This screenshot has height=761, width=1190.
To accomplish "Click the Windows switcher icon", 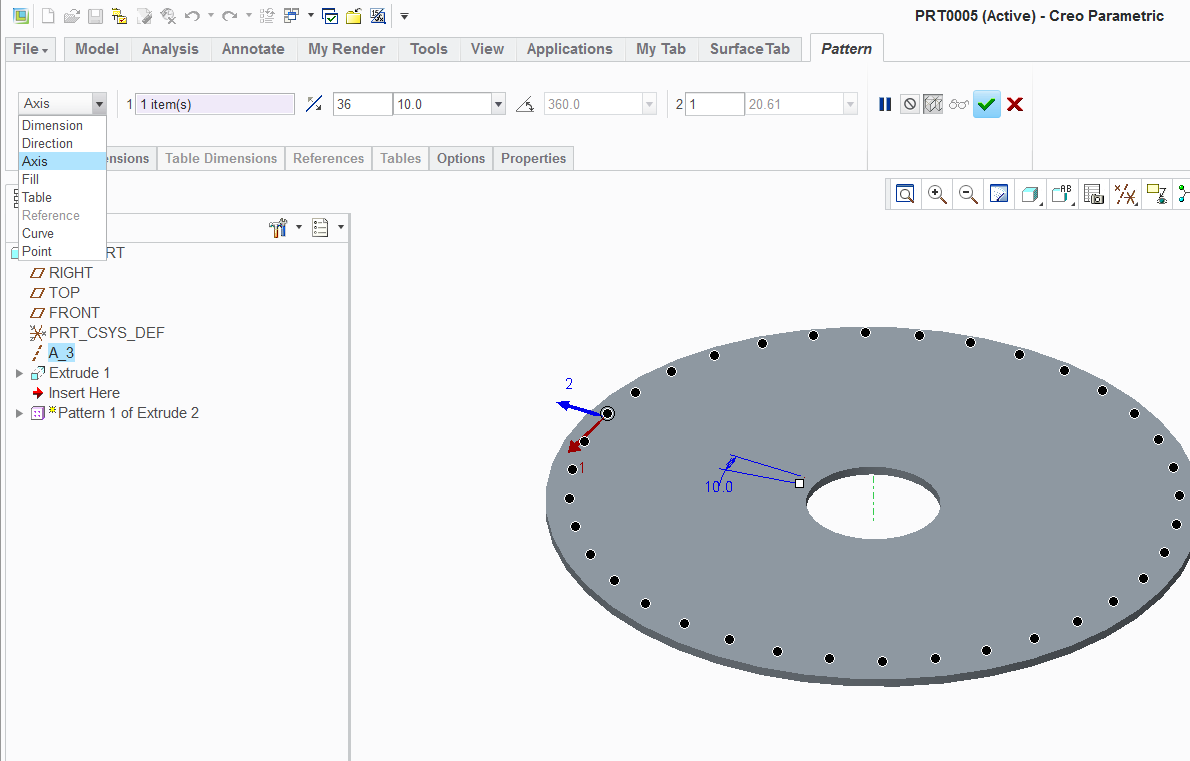I will pyautogui.click(x=291, y=16).
